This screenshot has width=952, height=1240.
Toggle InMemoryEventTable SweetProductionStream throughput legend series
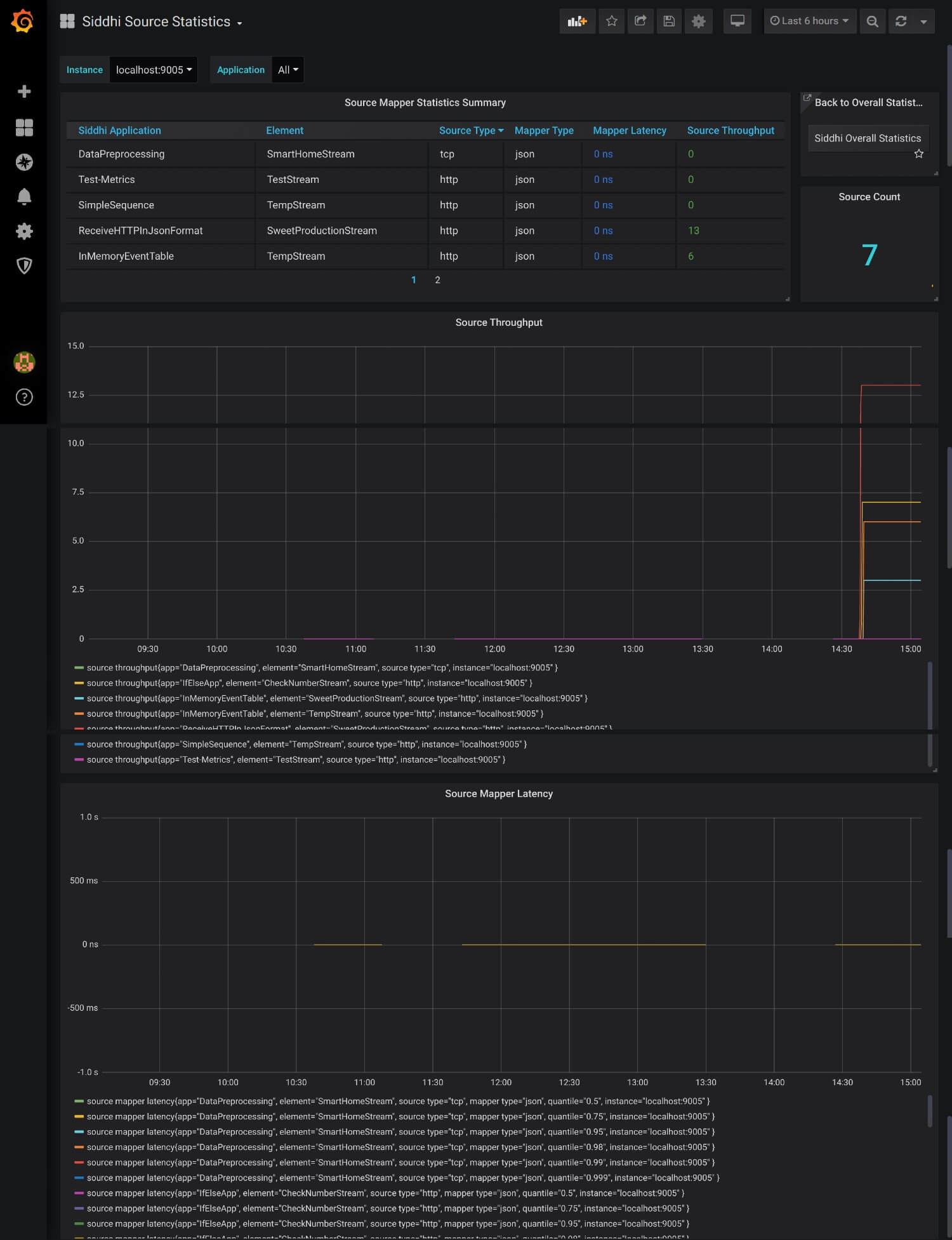point(337,698)
